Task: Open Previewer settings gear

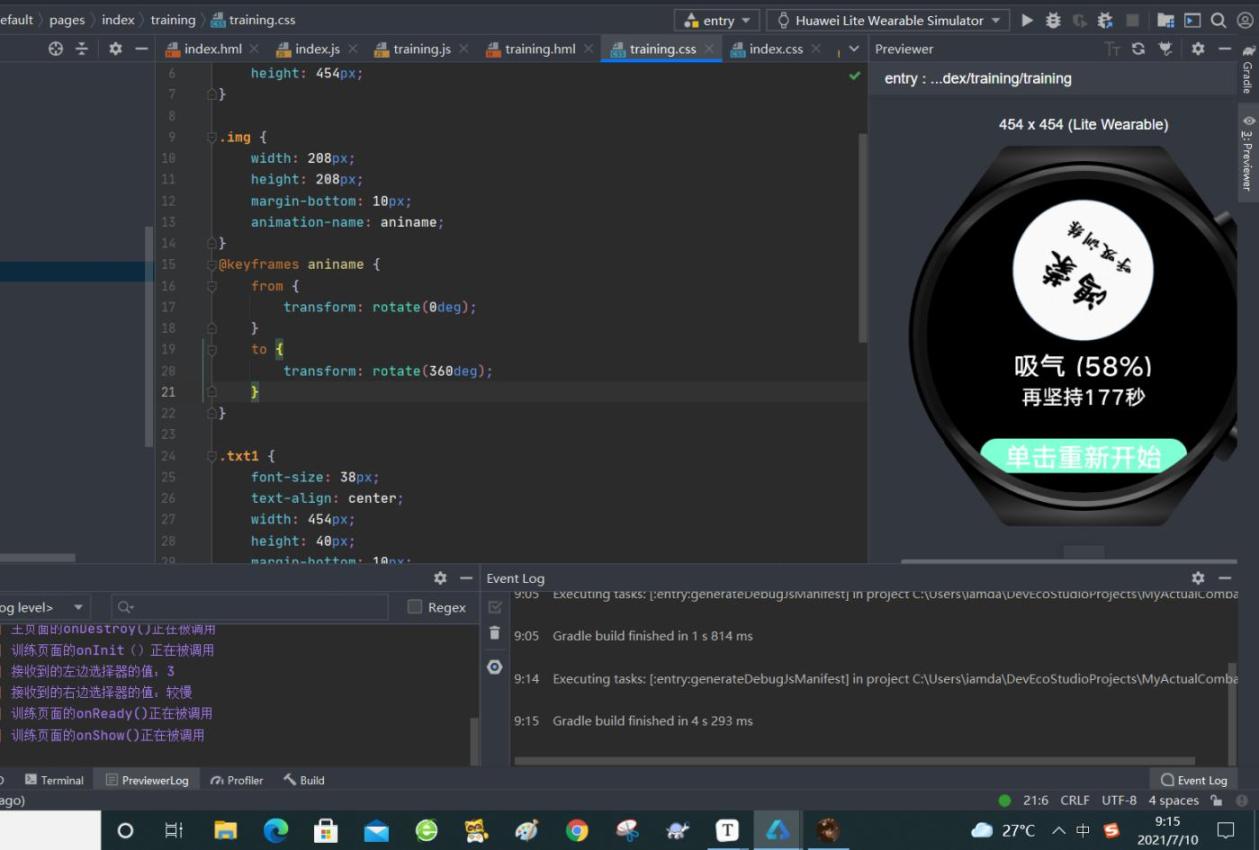Action: [1198, 49]
